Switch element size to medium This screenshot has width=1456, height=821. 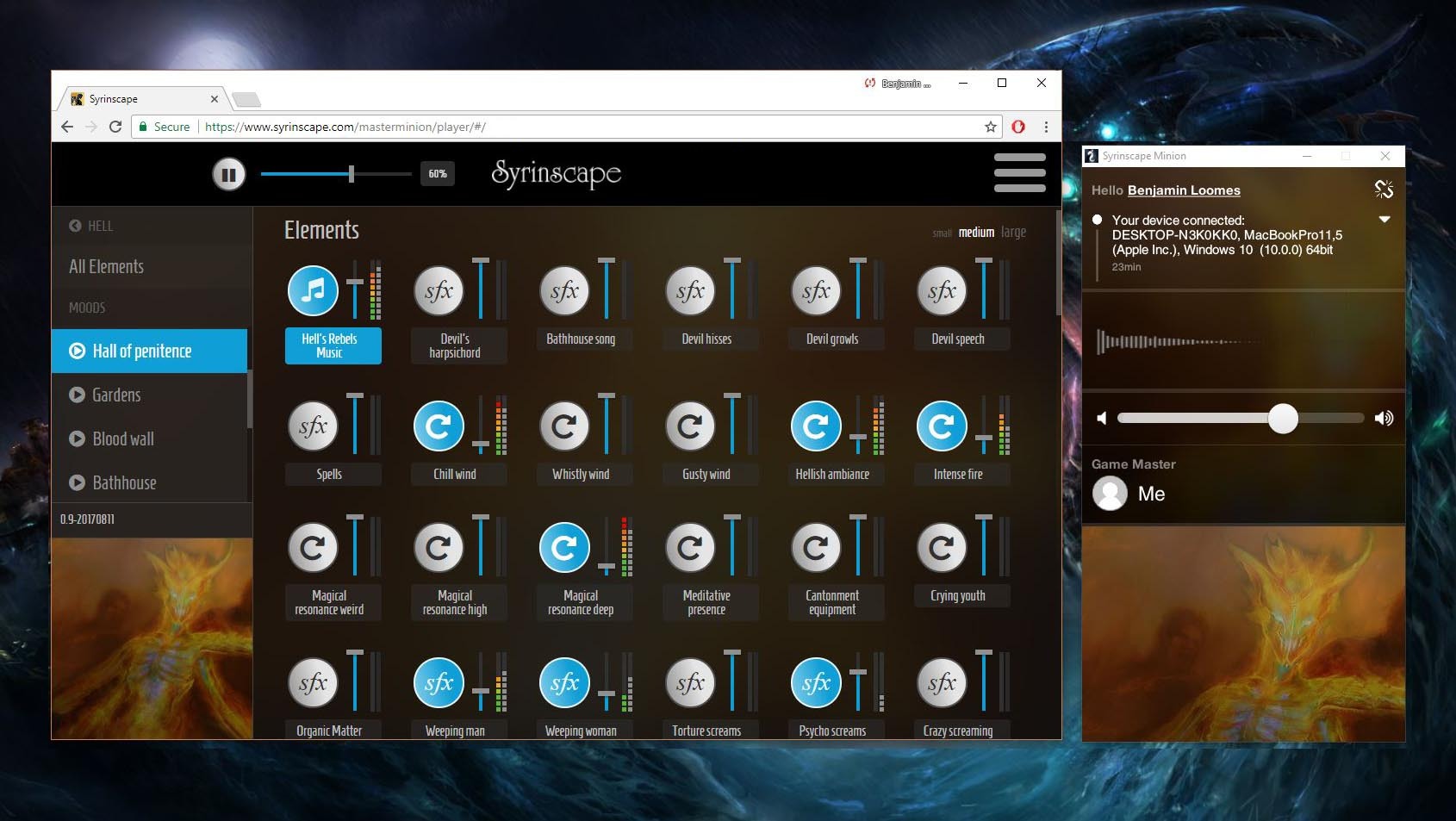point(976,233)
